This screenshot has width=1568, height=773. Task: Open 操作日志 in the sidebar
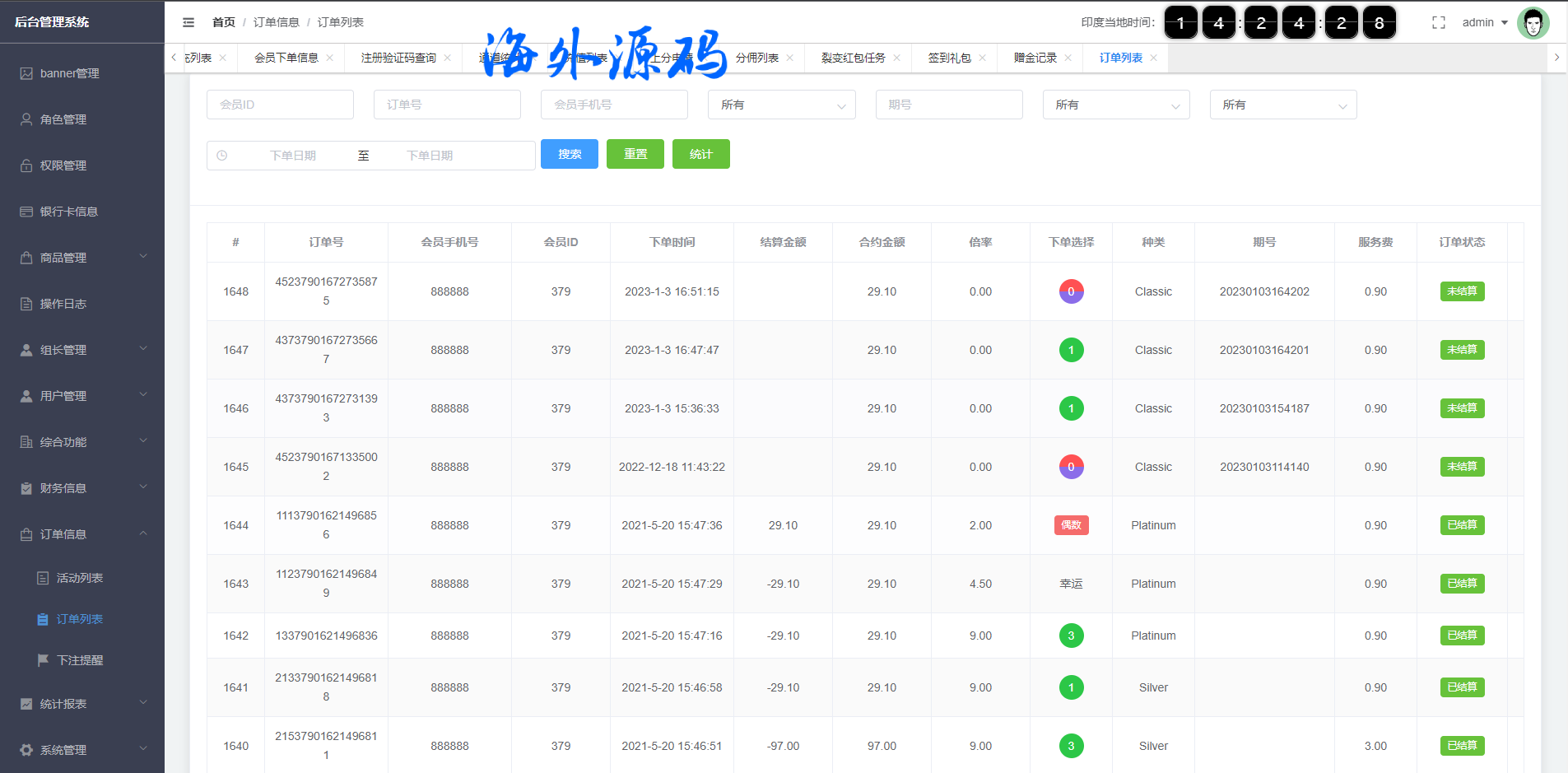pyautogui.click(x=63, y=304)
